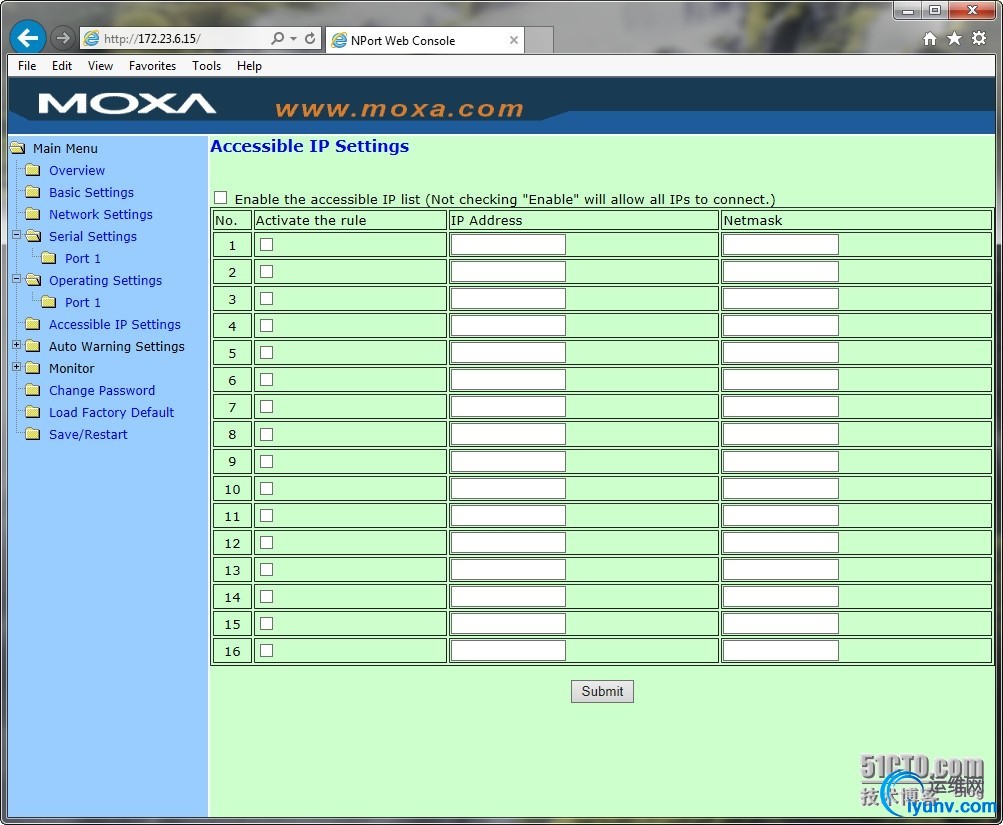Open favorites star icon

point(954,38)
